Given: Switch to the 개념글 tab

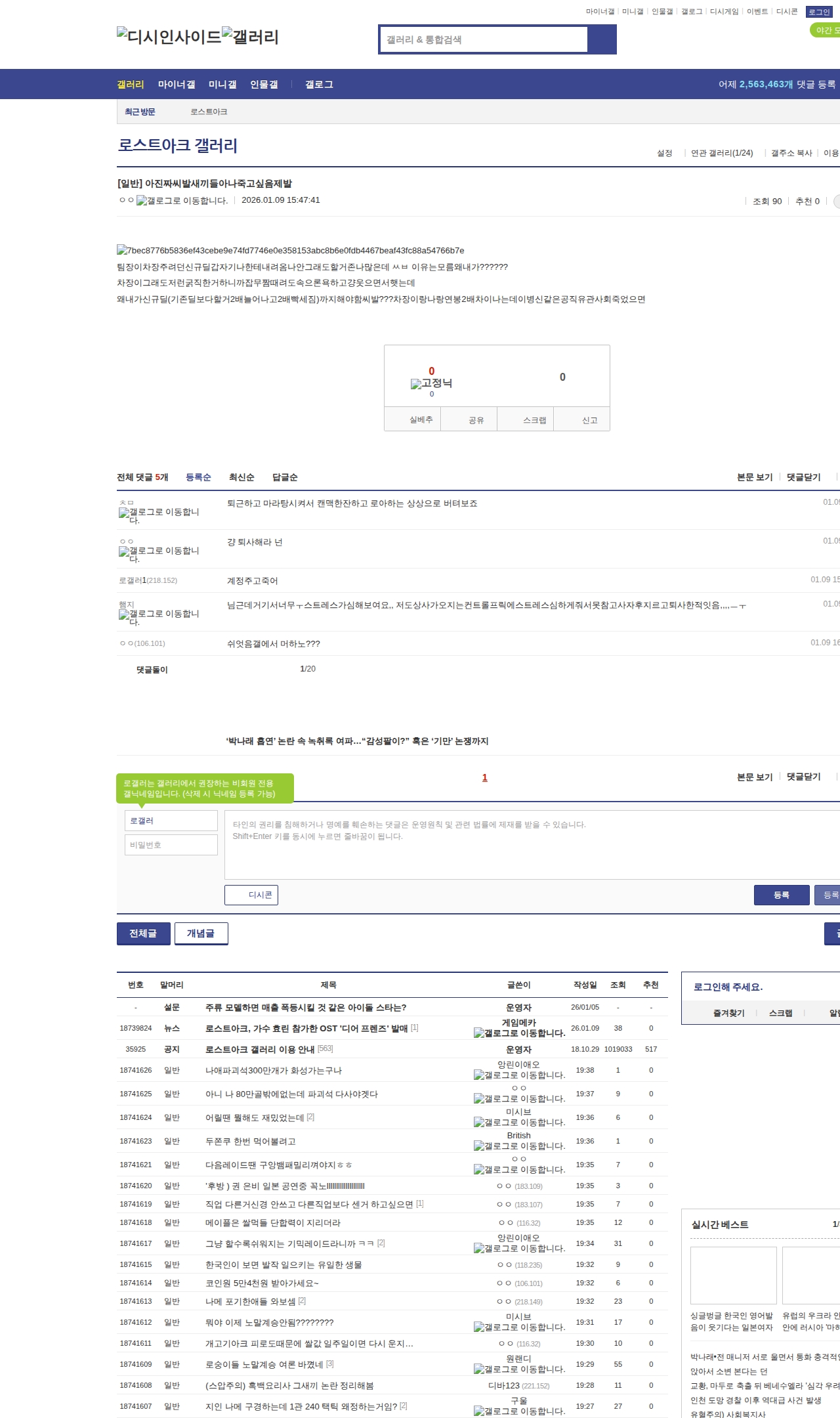Looking at the screenshot, I should (x=201, y=933).
